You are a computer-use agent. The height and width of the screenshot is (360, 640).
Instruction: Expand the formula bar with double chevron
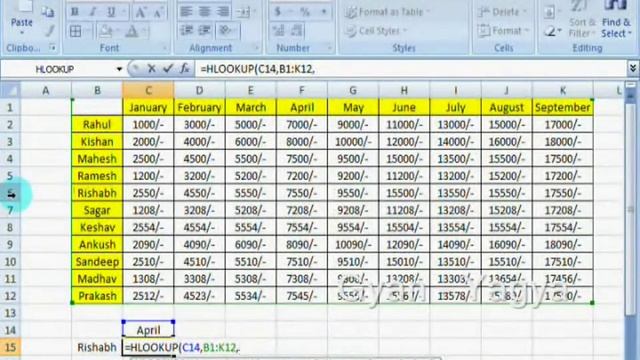click(633, 68)
